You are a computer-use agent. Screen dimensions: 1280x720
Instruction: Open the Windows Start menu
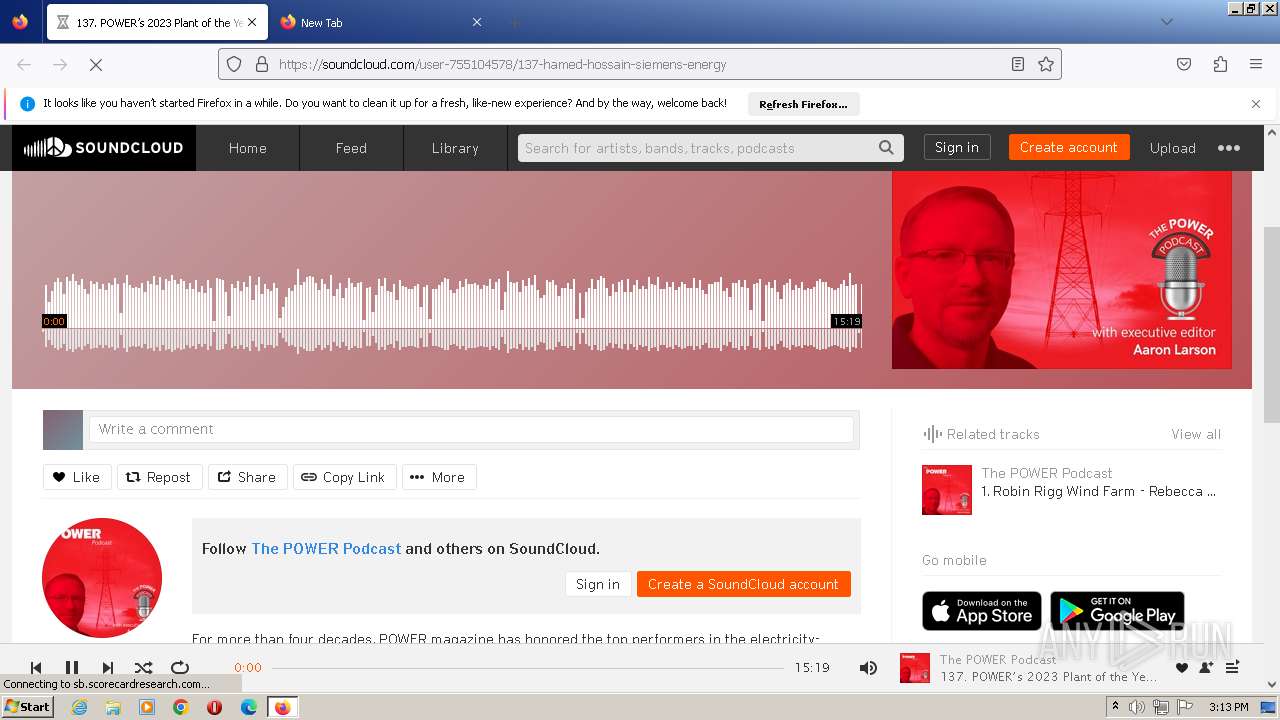pos(28,706)
